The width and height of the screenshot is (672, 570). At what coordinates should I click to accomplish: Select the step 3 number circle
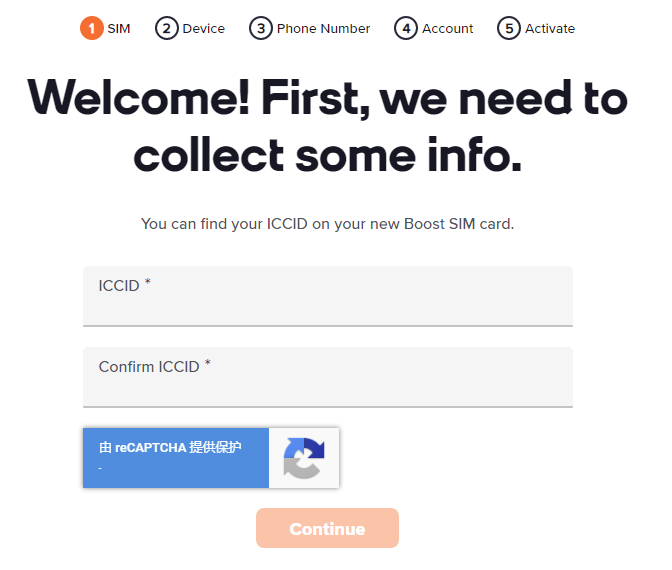[261, 28]
